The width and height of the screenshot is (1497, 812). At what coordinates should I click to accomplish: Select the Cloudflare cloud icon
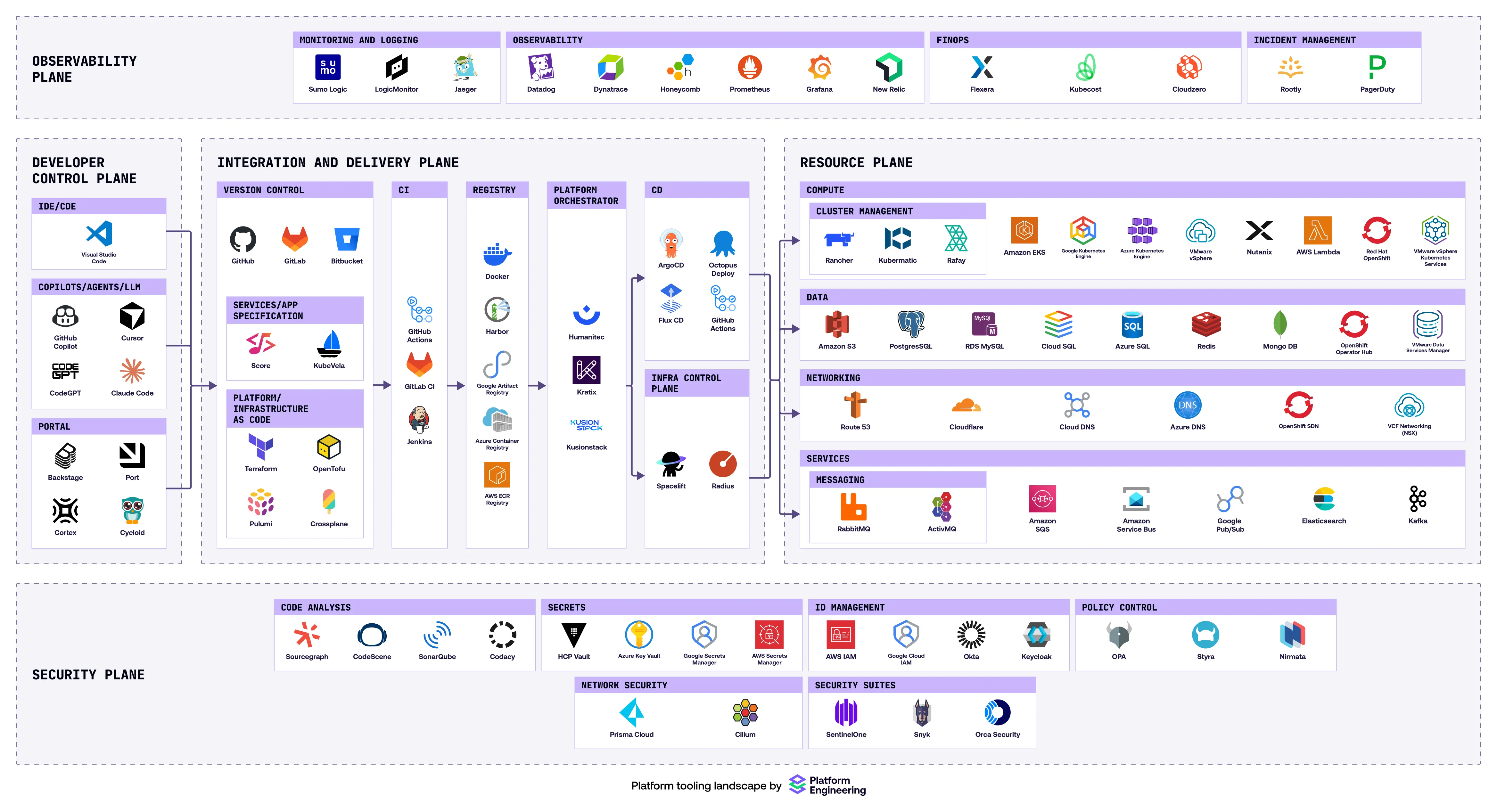pos(966,405)
